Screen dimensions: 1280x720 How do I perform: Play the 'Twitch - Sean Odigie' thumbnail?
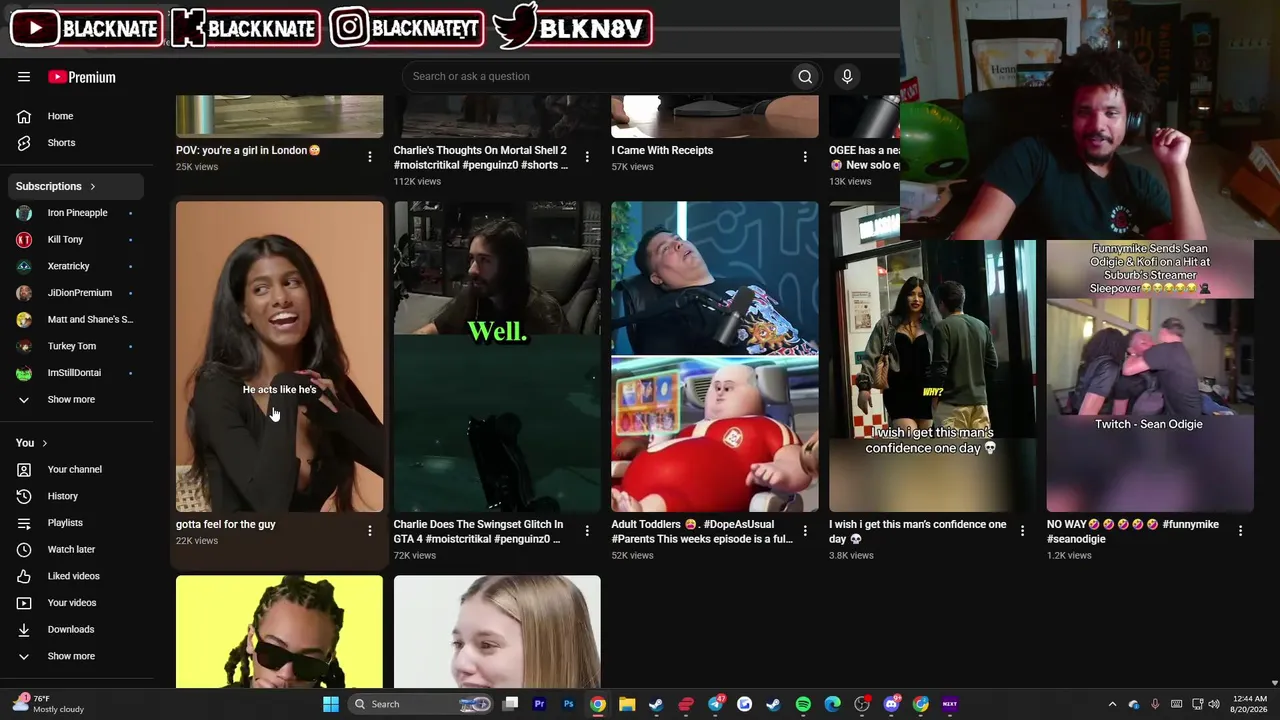1150,376
